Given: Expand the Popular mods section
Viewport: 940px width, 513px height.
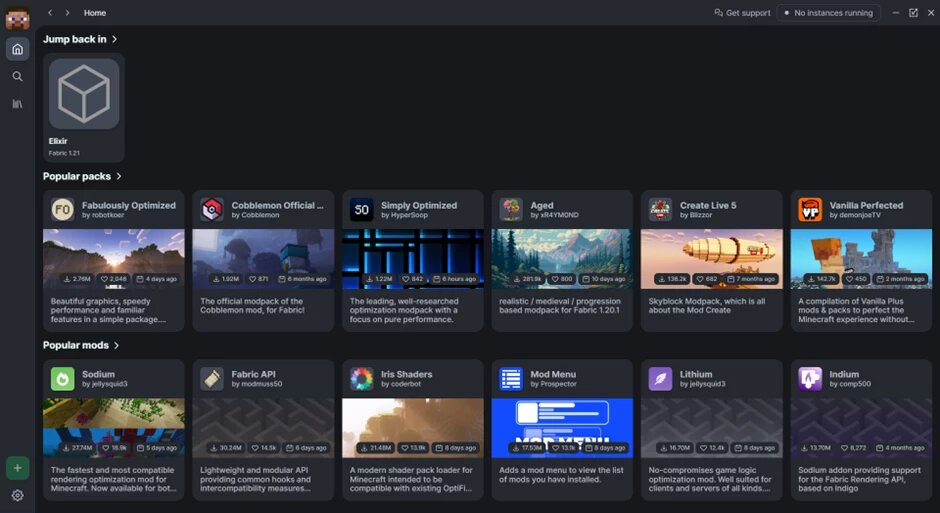Looking at the screenshot, I should coord(81,345).
